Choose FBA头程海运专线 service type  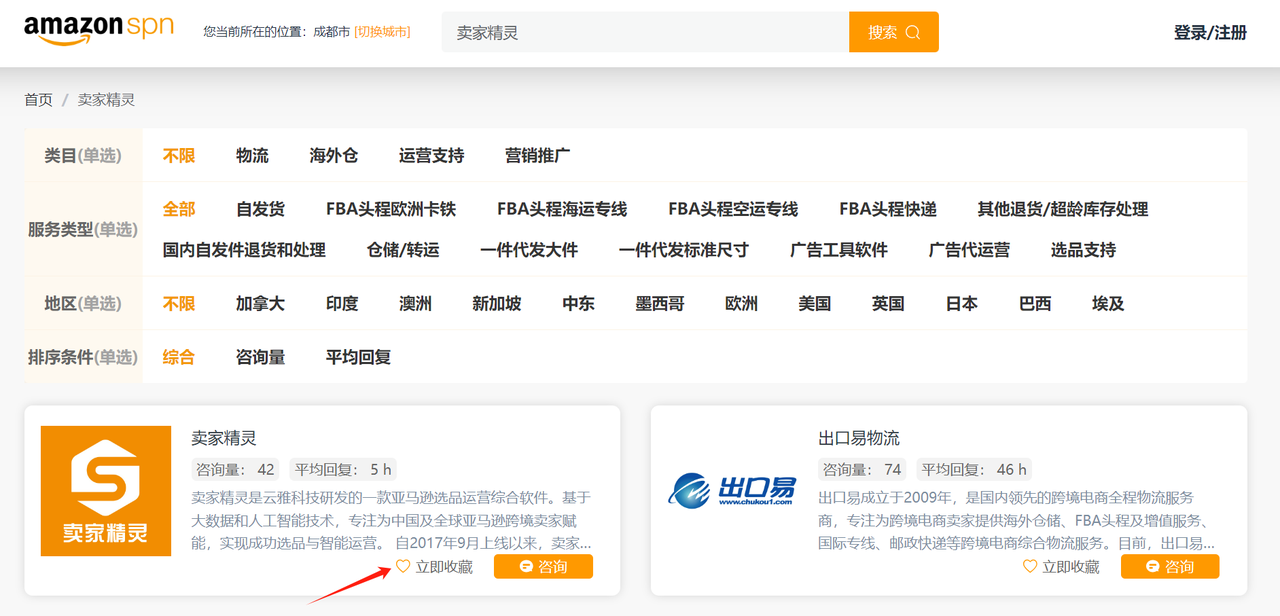(x=562, y=210)
